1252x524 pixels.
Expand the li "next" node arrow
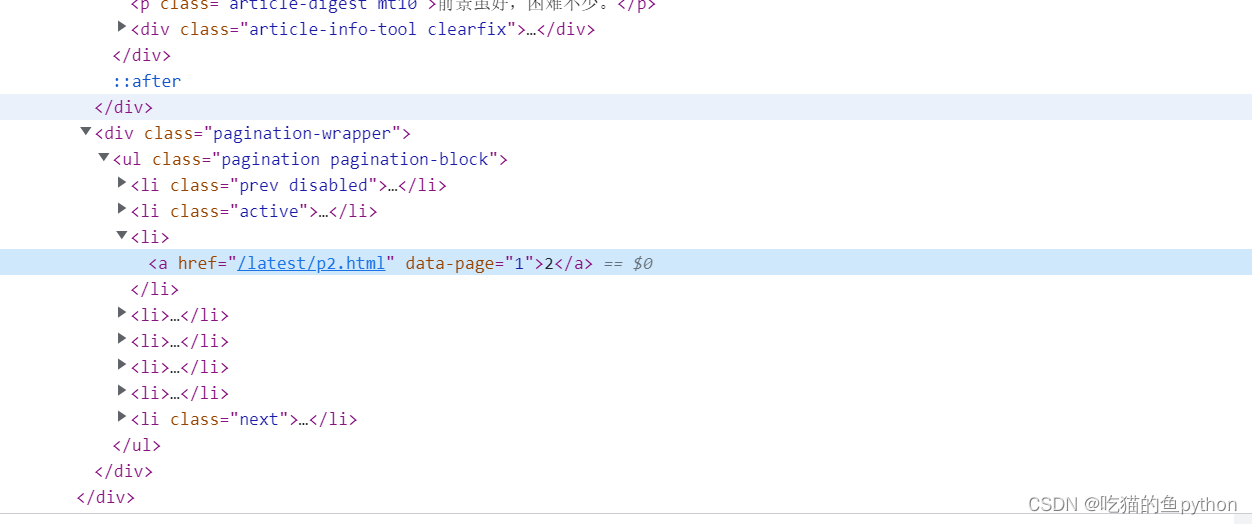click(x=122, y=417)
